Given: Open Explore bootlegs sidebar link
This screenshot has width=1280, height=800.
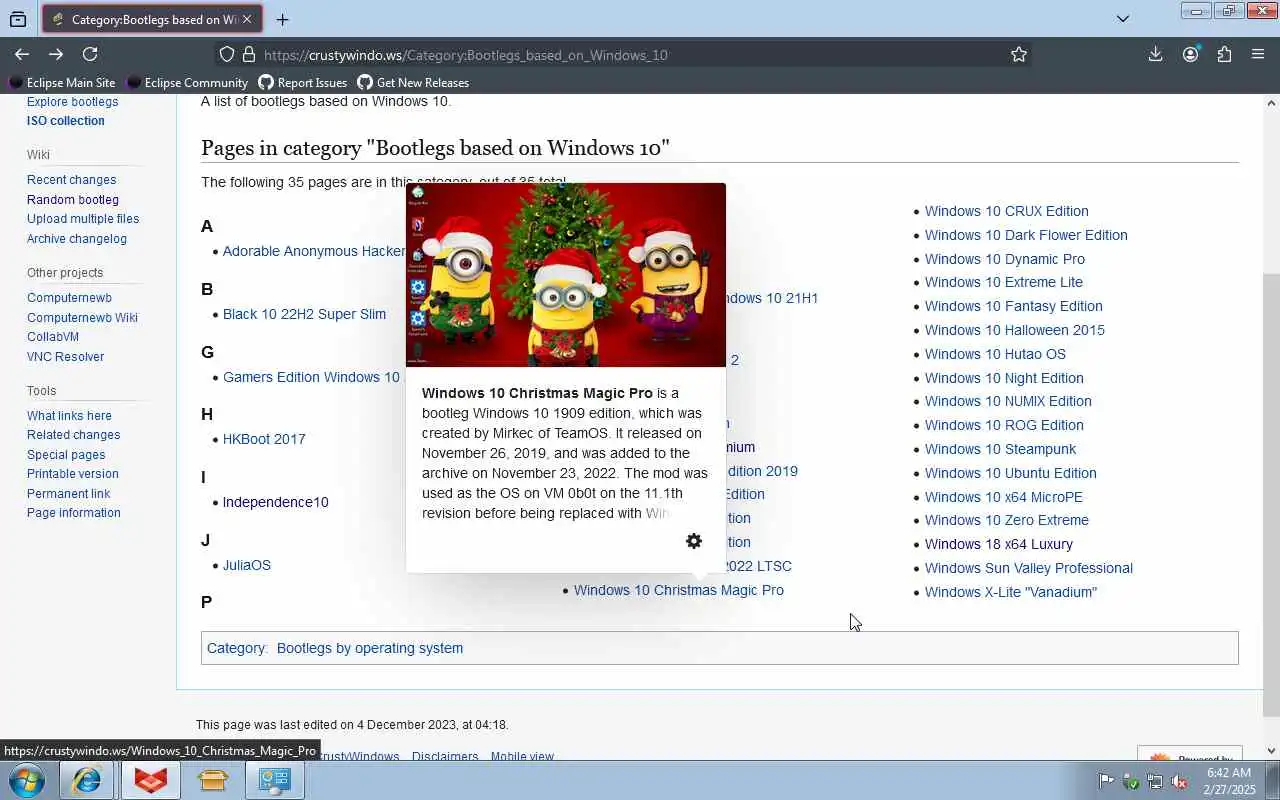Looking at the screenshot, I should pos(72,102).
